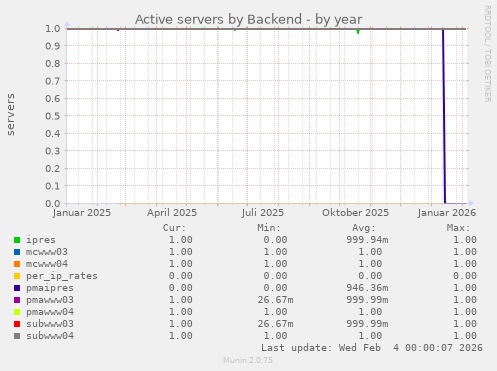
Task: Click the subwww03 Min value 26.67m
Action: pyautogui.click(x=275, y=324)
